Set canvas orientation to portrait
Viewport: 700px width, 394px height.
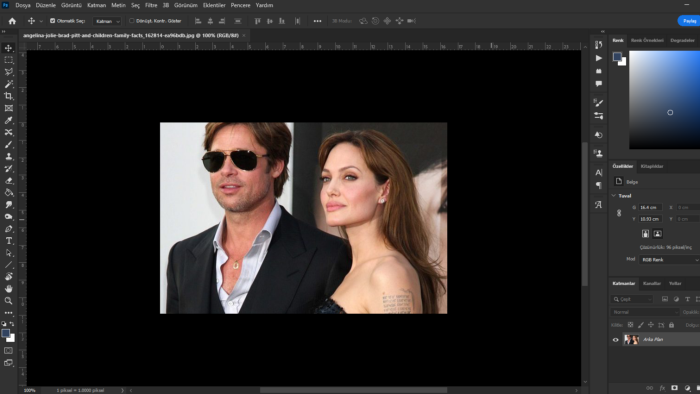[645, 233]
